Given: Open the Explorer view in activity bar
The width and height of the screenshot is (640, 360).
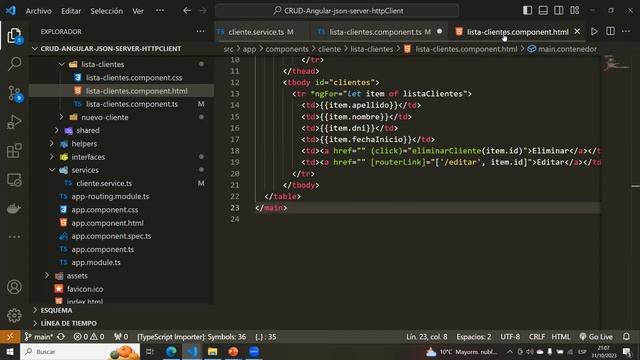Looking at the screenshot, I should [14, 36].
